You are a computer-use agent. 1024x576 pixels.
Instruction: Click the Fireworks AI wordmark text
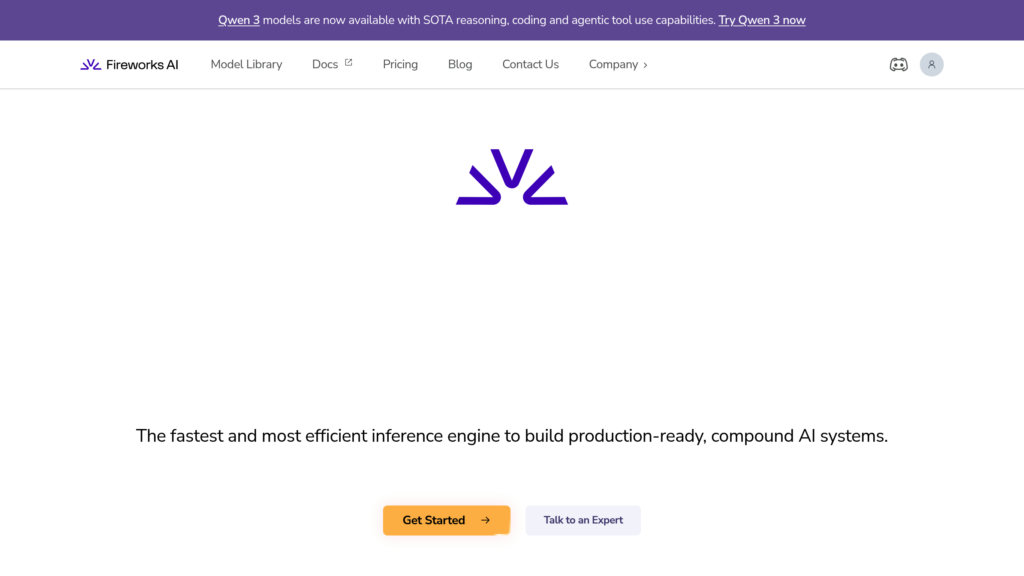(142, 65)
